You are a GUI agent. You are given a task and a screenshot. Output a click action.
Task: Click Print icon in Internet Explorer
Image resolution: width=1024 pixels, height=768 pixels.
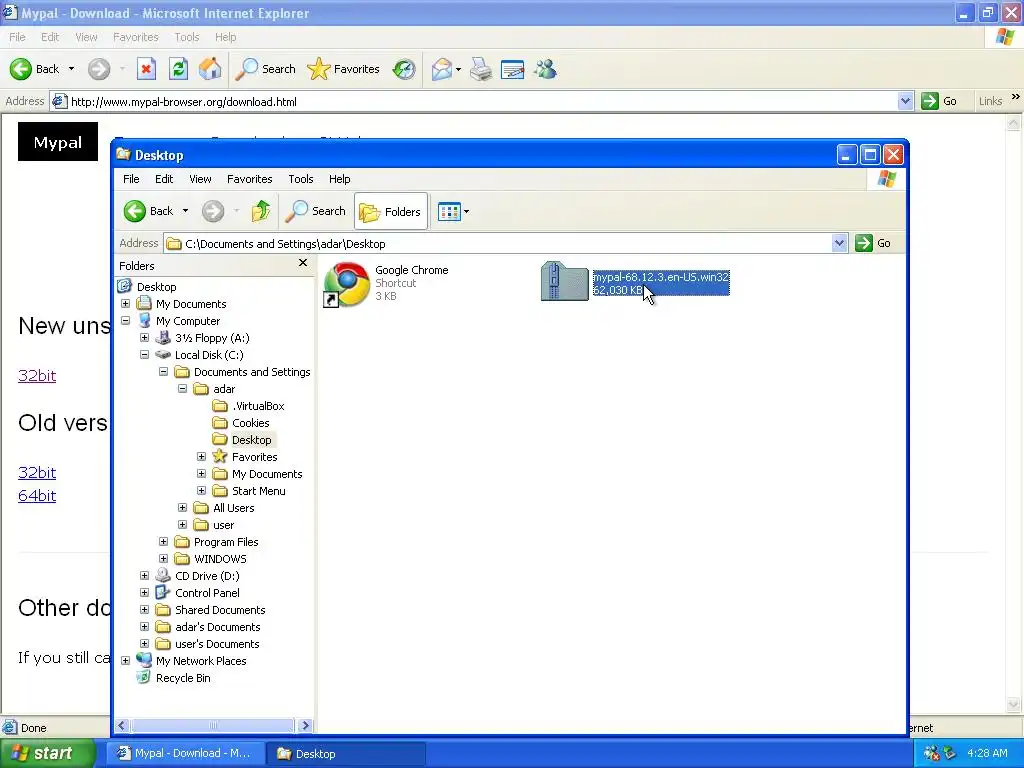(481, 69)
